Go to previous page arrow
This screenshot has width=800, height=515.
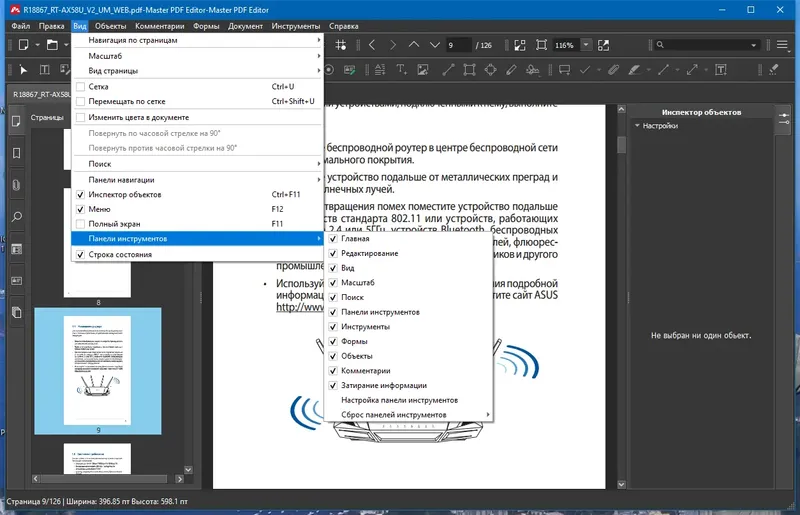(371, 45)
